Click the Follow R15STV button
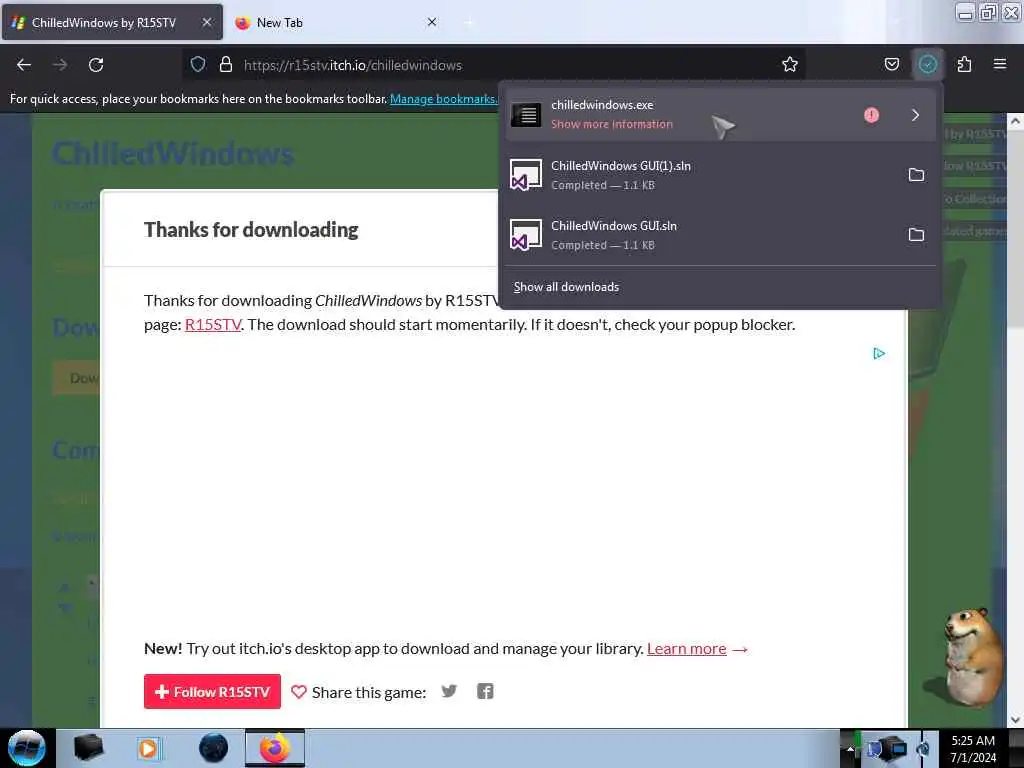The height and width of the screenshot is (768, 1024). (212, 692)
